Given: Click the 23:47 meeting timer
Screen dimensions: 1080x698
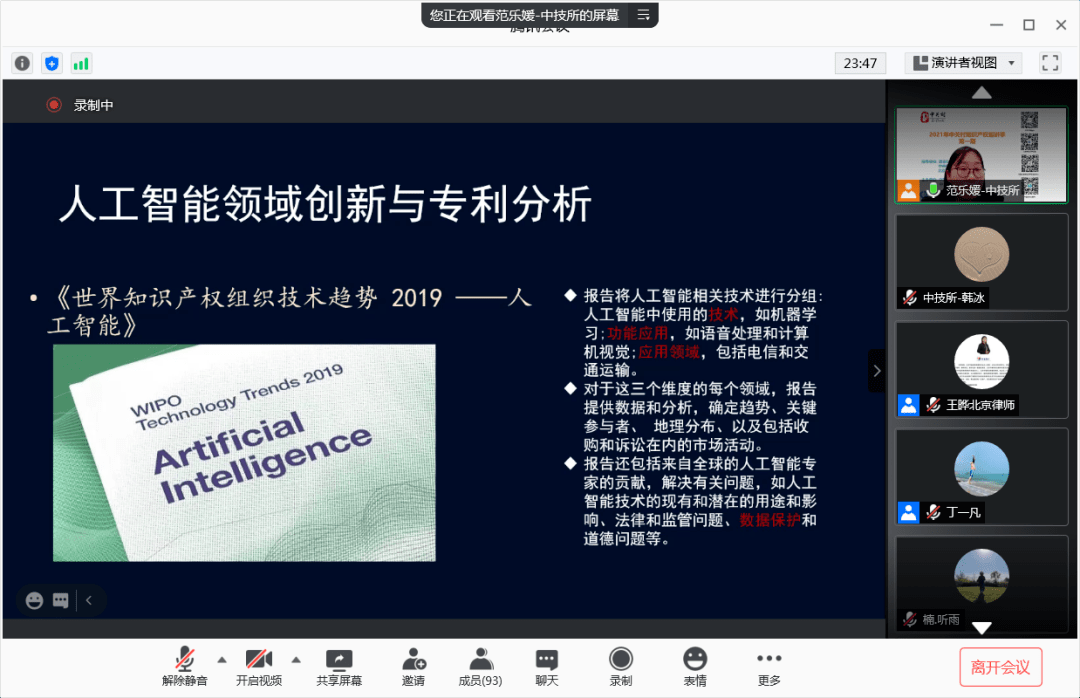Looking at the screenshot, I should coord(859,62).
